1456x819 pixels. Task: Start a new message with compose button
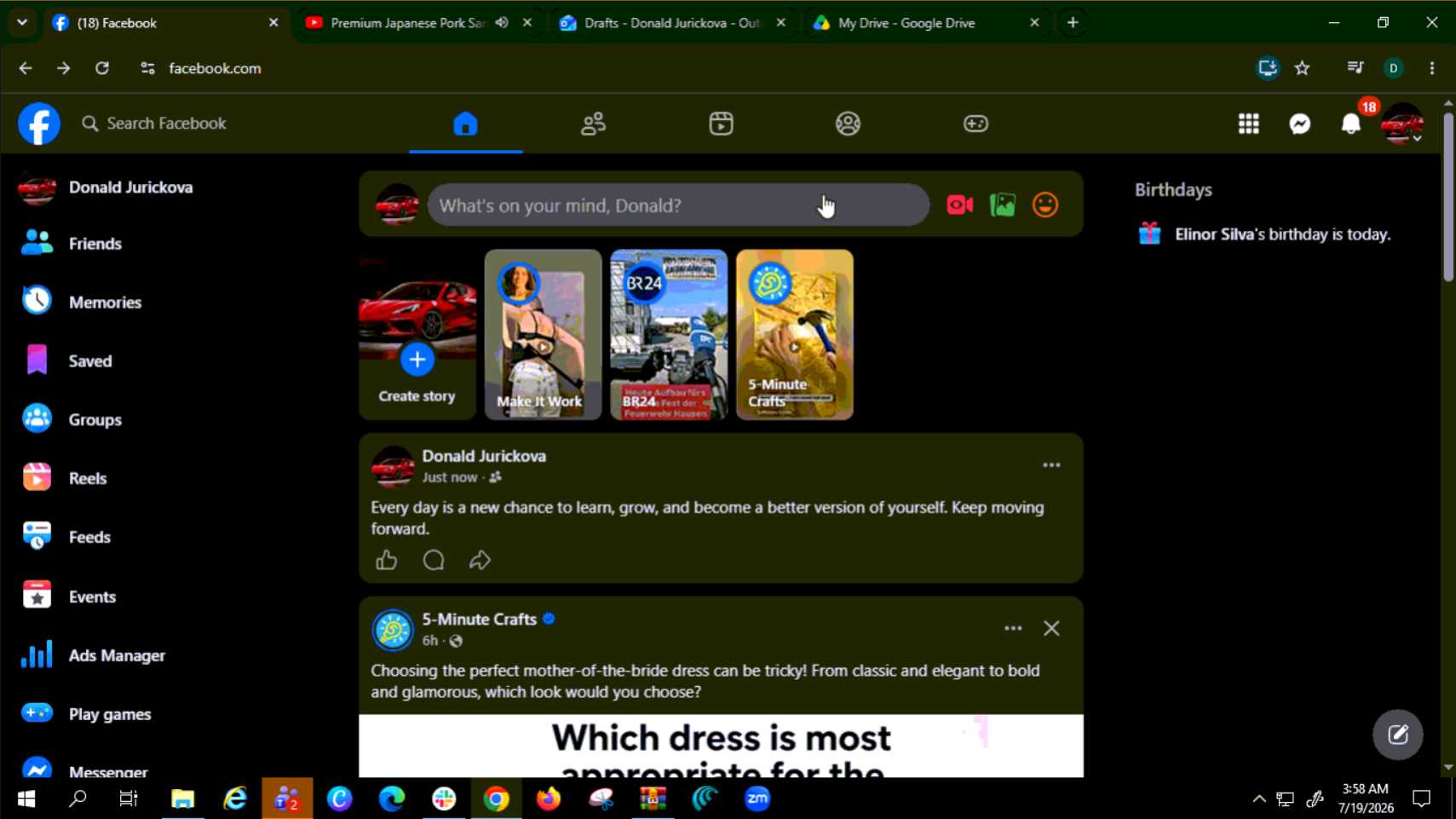(x=1398, y=735)
